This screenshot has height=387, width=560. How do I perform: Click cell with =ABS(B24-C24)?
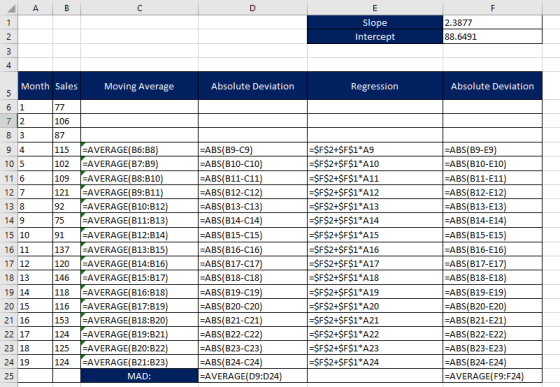(x=252, y=362)
